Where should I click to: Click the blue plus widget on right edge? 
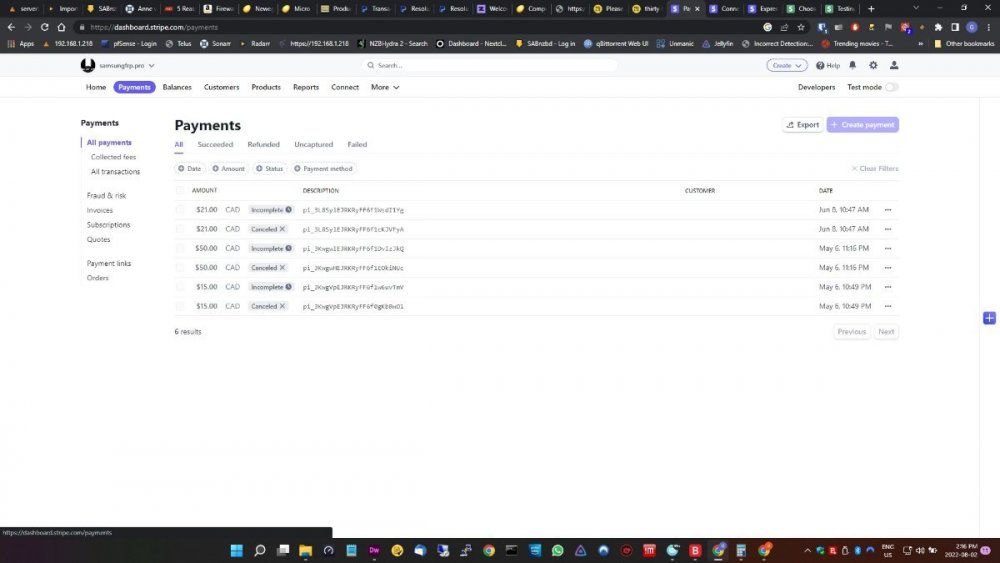coord(989,318)
